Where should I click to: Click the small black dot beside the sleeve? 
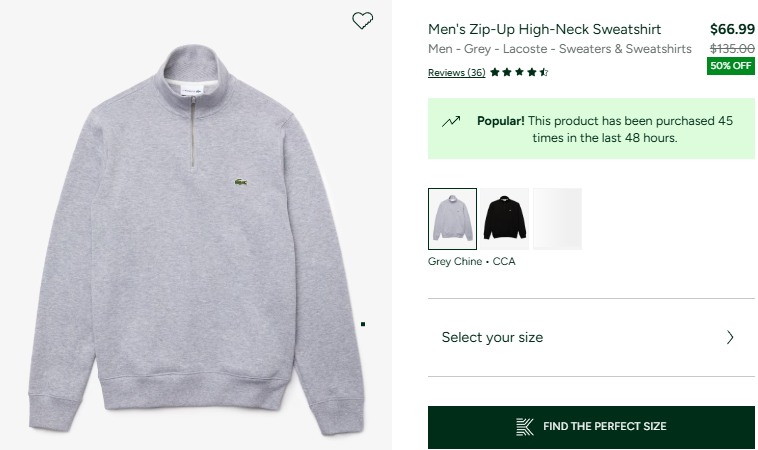pos(362,324)
